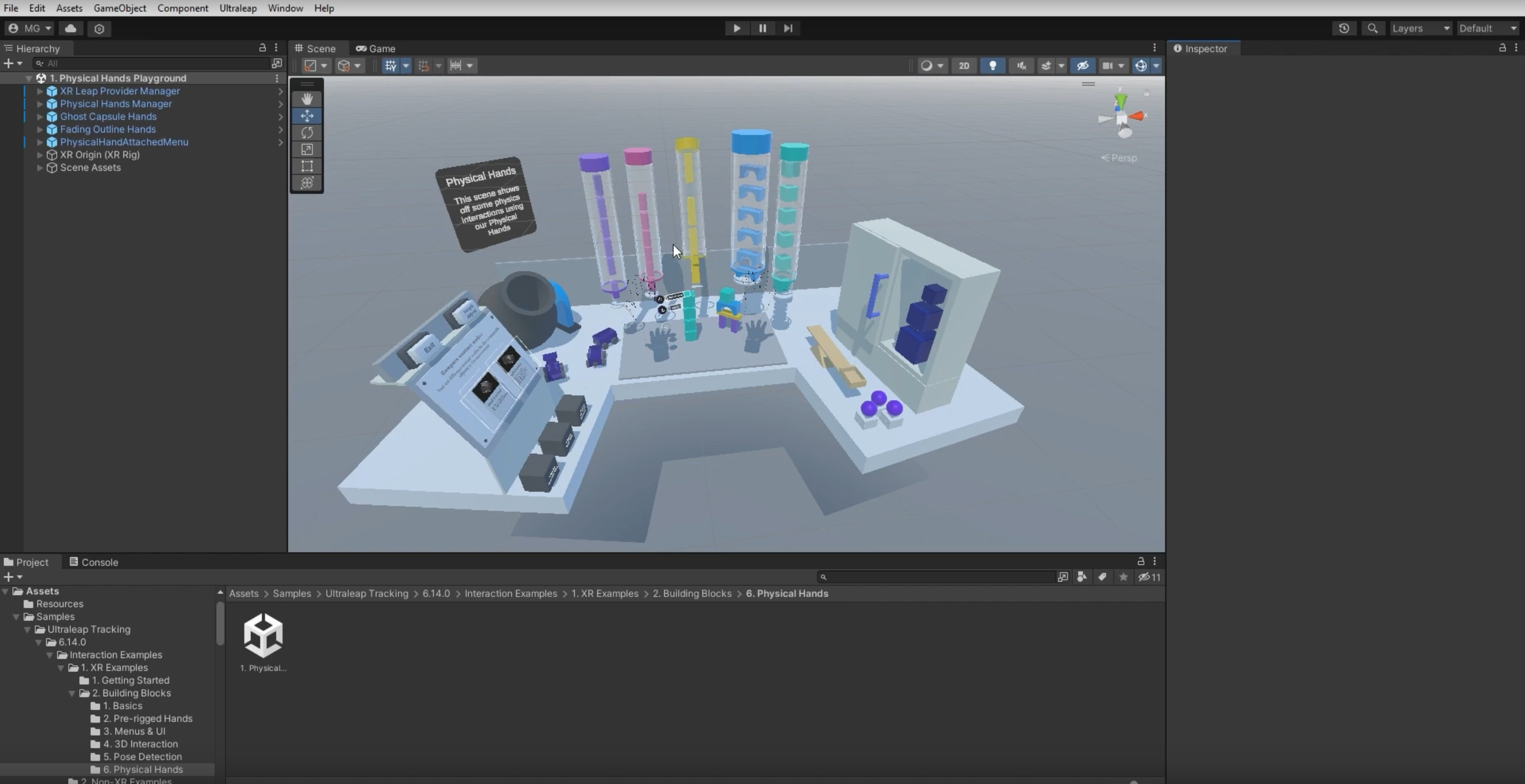Viewport: 1525px width, 784px height.
Task: Click Samples in the breadcrumb path
Action: 292,594
